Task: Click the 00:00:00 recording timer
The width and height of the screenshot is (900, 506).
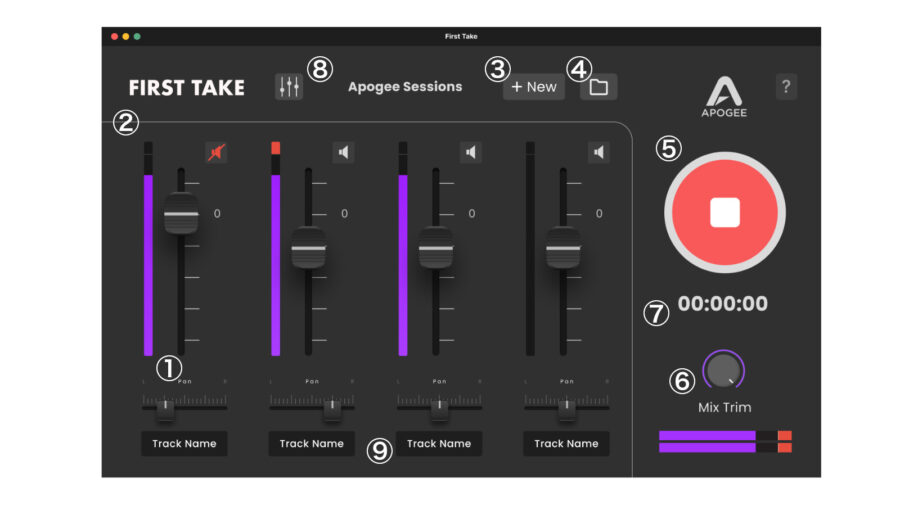Action: pyautogui.click(x=723, y=303)
